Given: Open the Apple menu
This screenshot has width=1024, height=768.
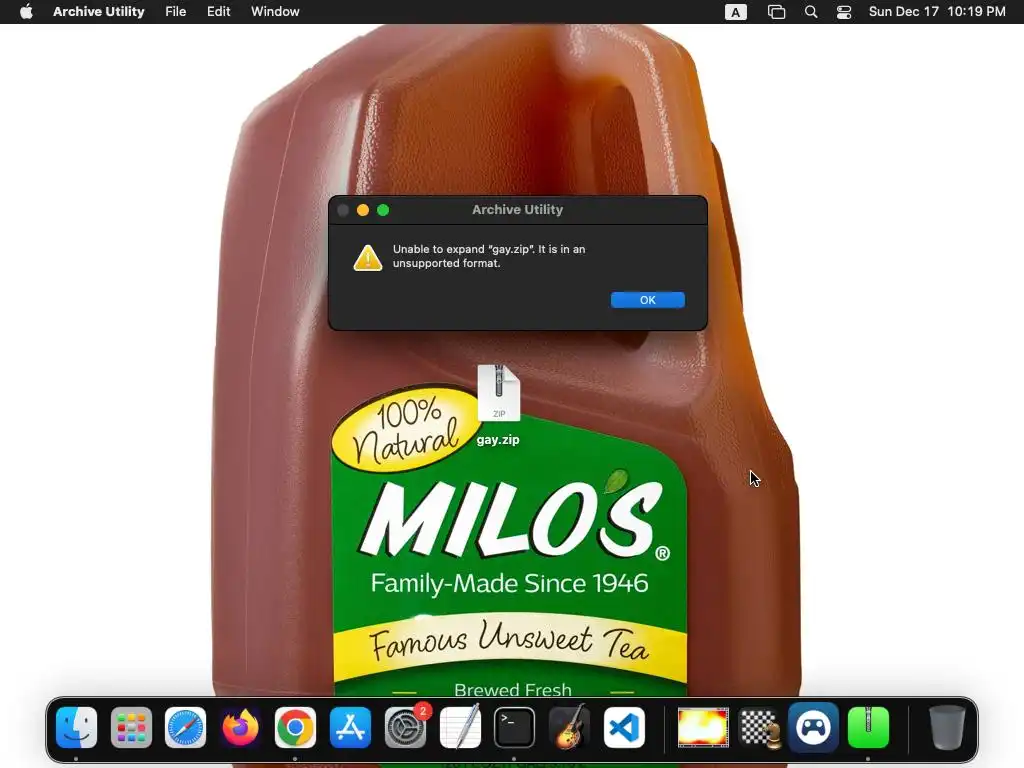Looking at the screenshot, I should pos(26,11).
